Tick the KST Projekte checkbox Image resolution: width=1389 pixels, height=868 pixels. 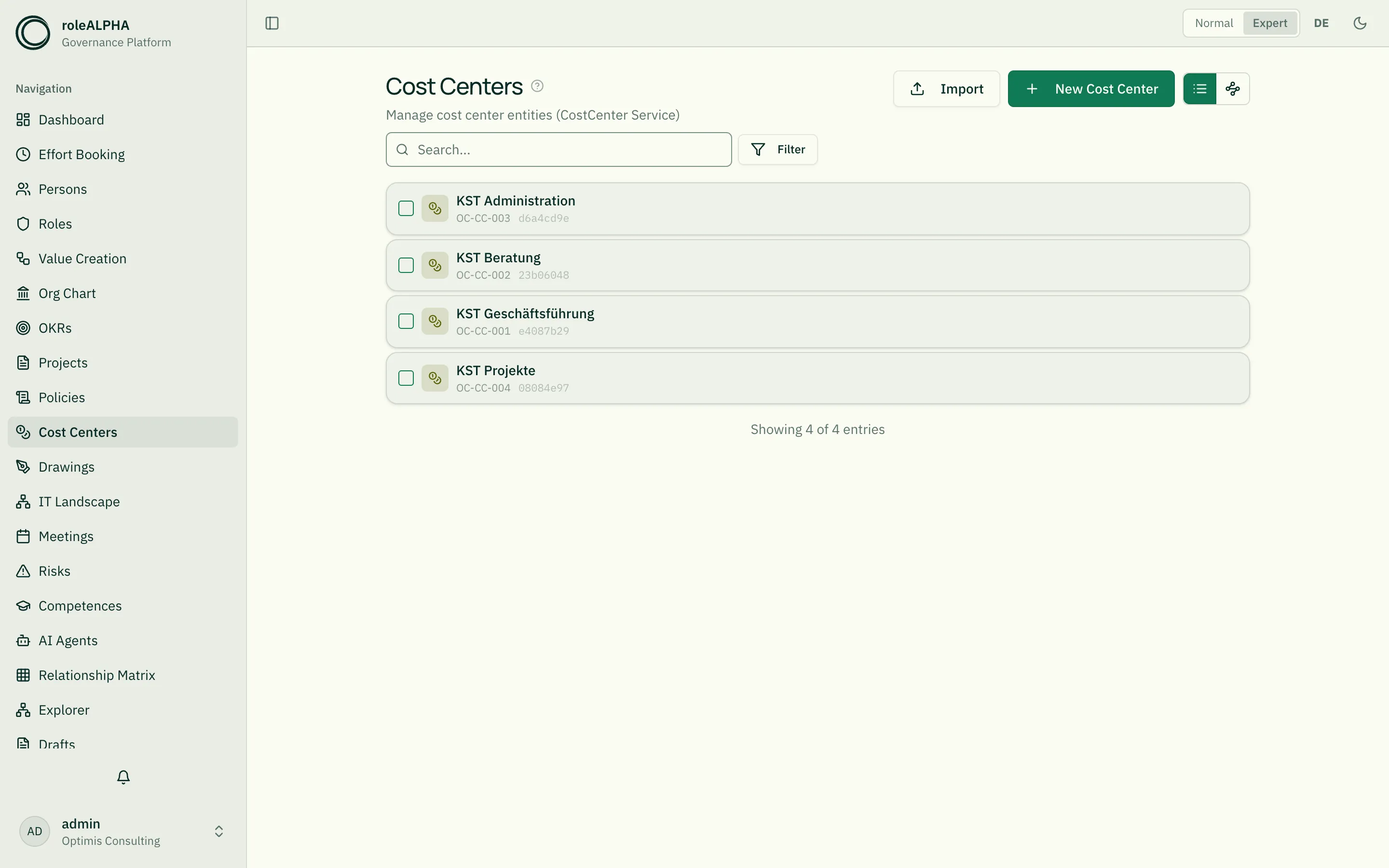406,379
